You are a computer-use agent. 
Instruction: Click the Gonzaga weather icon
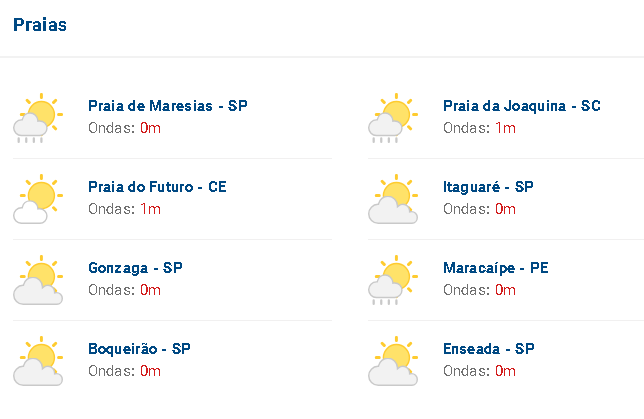pos(38,280)
